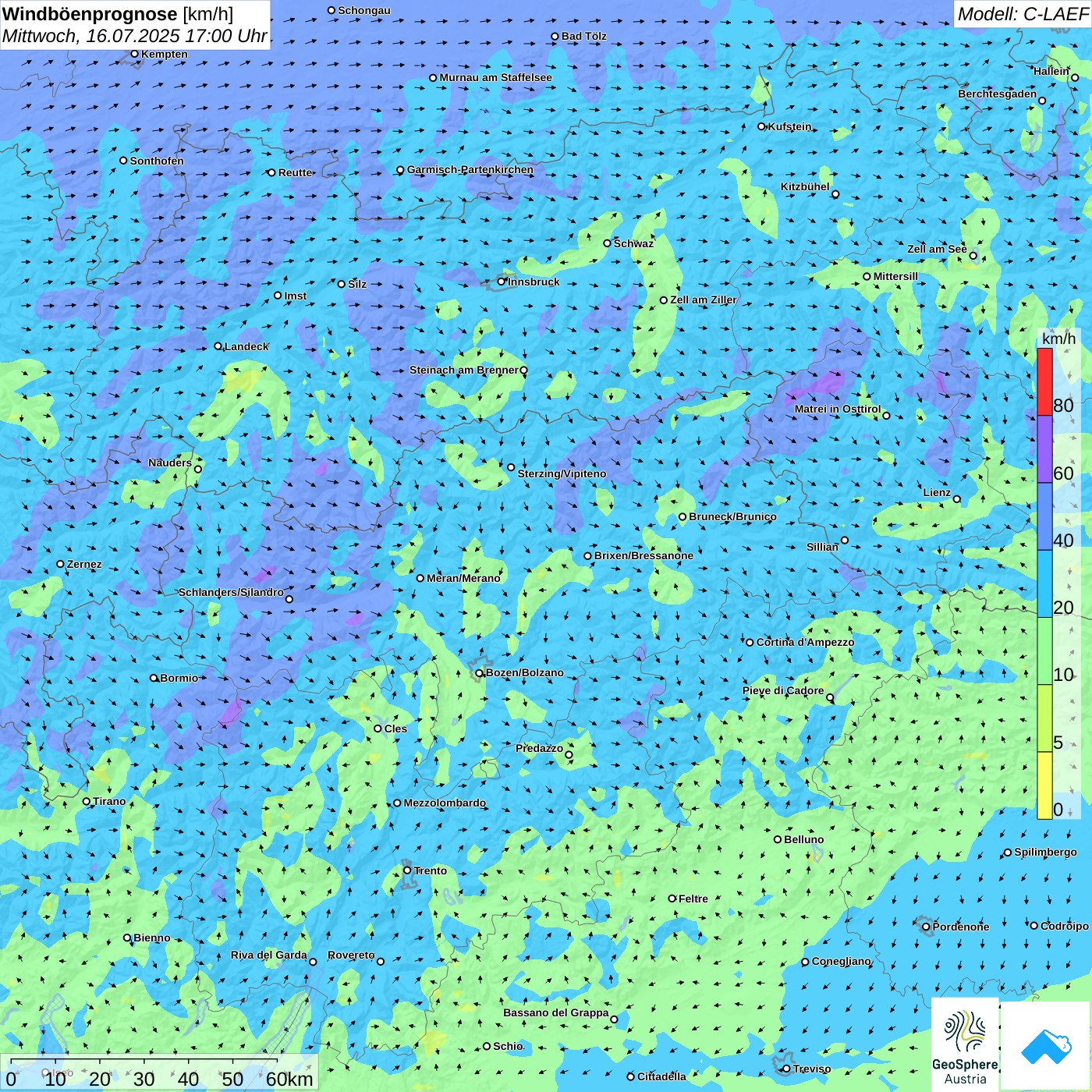Image resolution: width=1092 pixels, height=1092 pixels.
Task: Click the 'Steinach am Brenner' label
Action: (463, 370)
